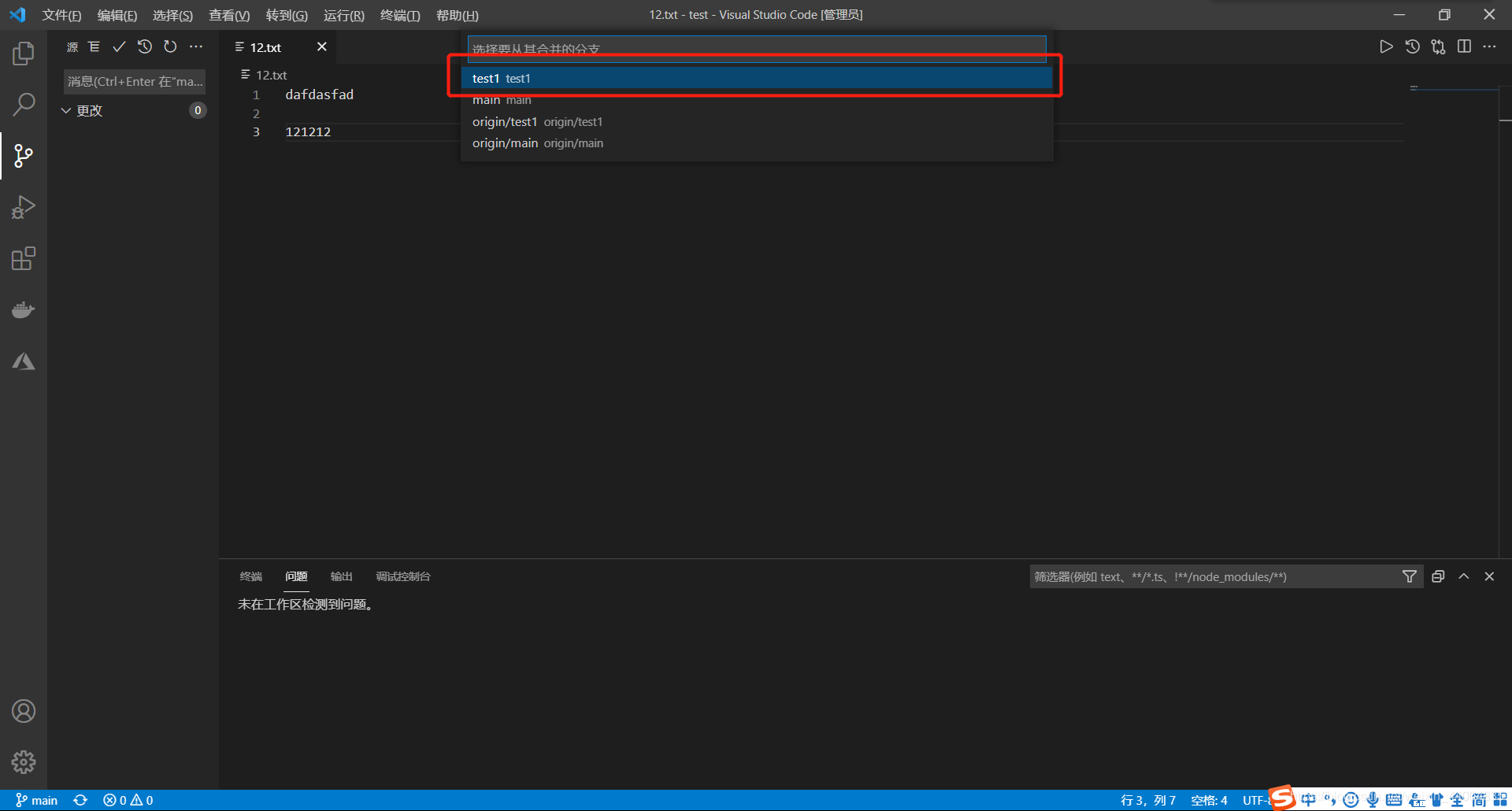Click the open changes compare icon
Screen dimensions: 1512x811
pos(1438,47)
